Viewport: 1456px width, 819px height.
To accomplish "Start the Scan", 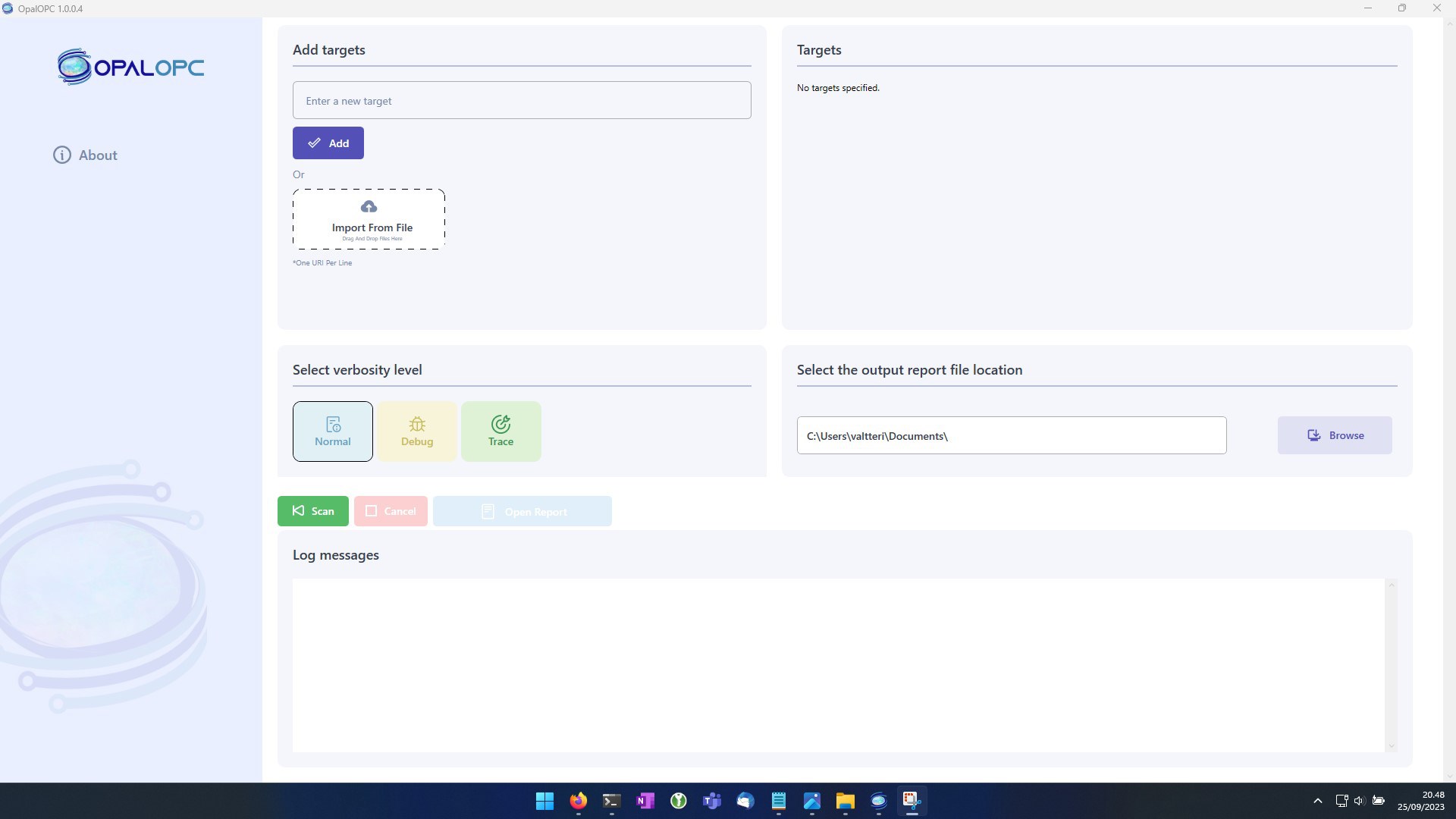I will (312, 511).
